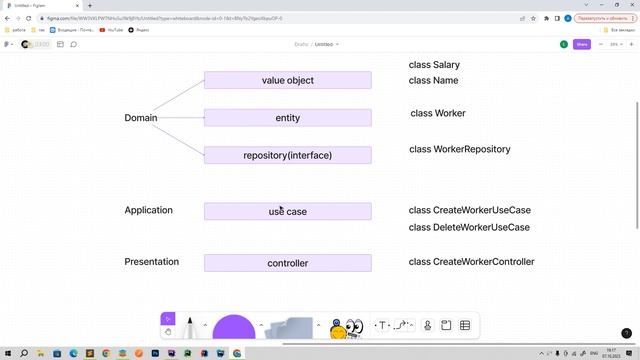The image size is (640, 360).
Task: Select the connector line tool
Action: point(402,325)
